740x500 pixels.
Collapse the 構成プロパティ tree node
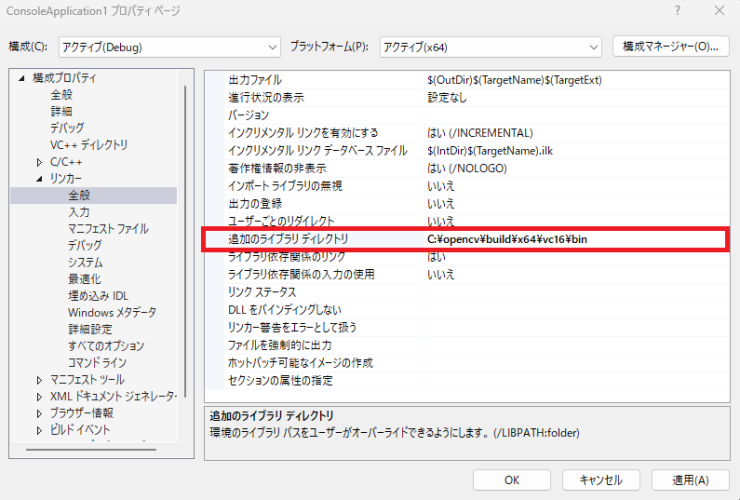coord(22,78)
